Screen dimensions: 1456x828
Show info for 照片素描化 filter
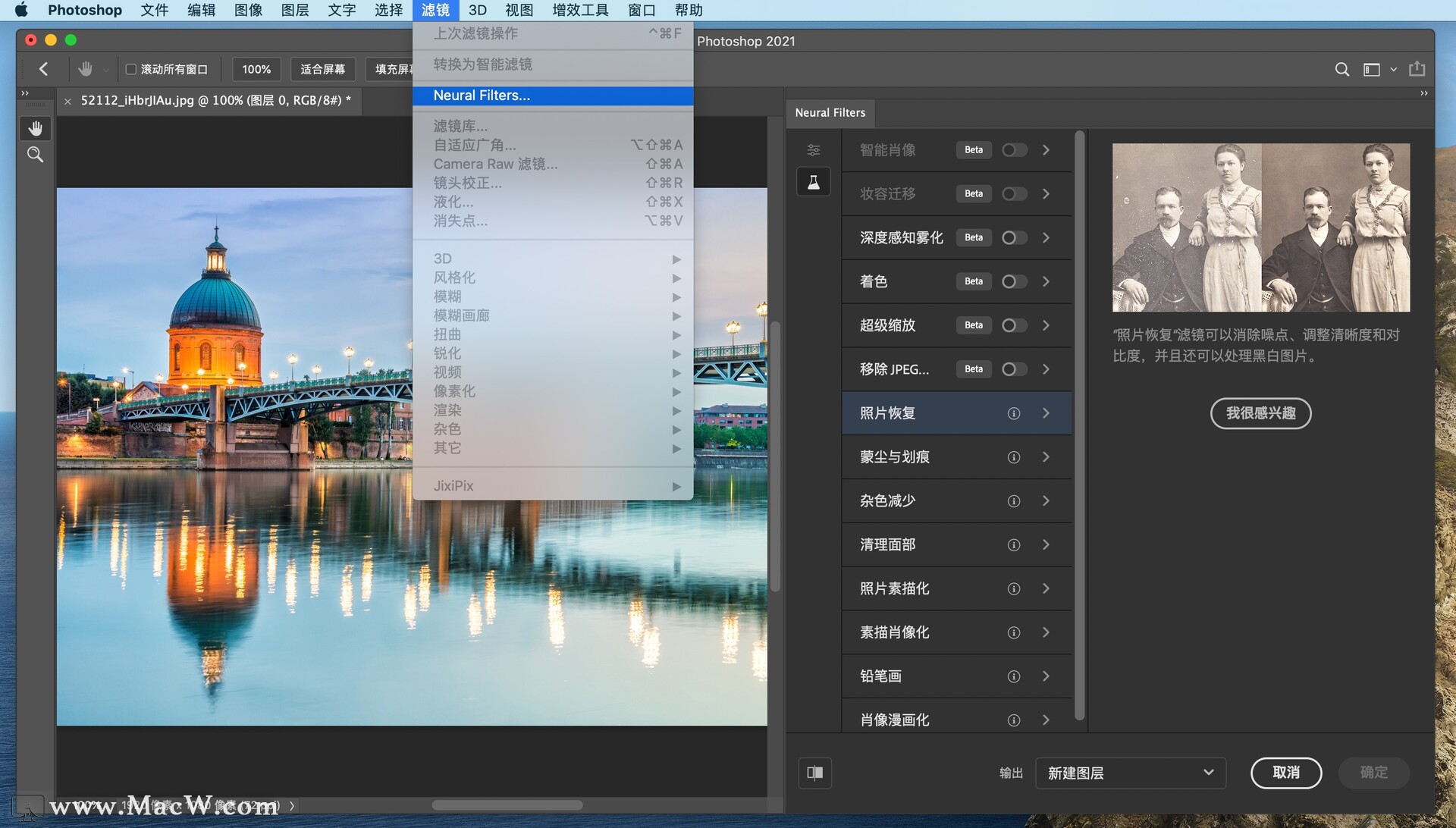coord(1014,589)
